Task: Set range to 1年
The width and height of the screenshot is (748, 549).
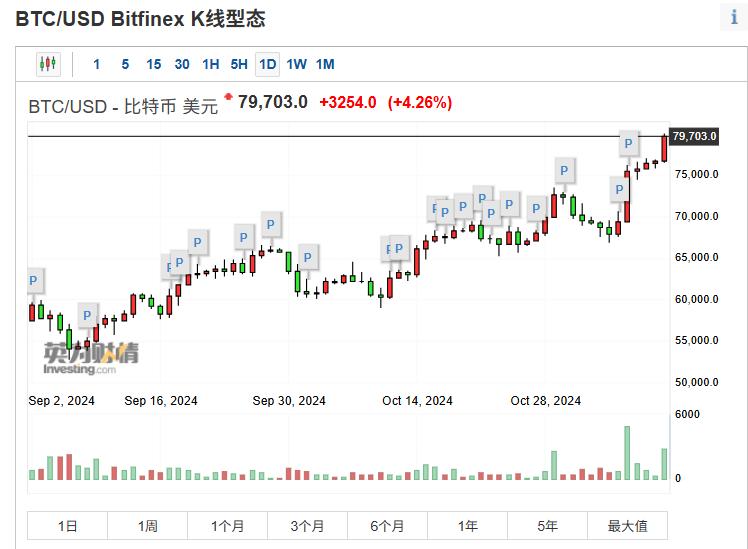Action: tap(468, 526)
